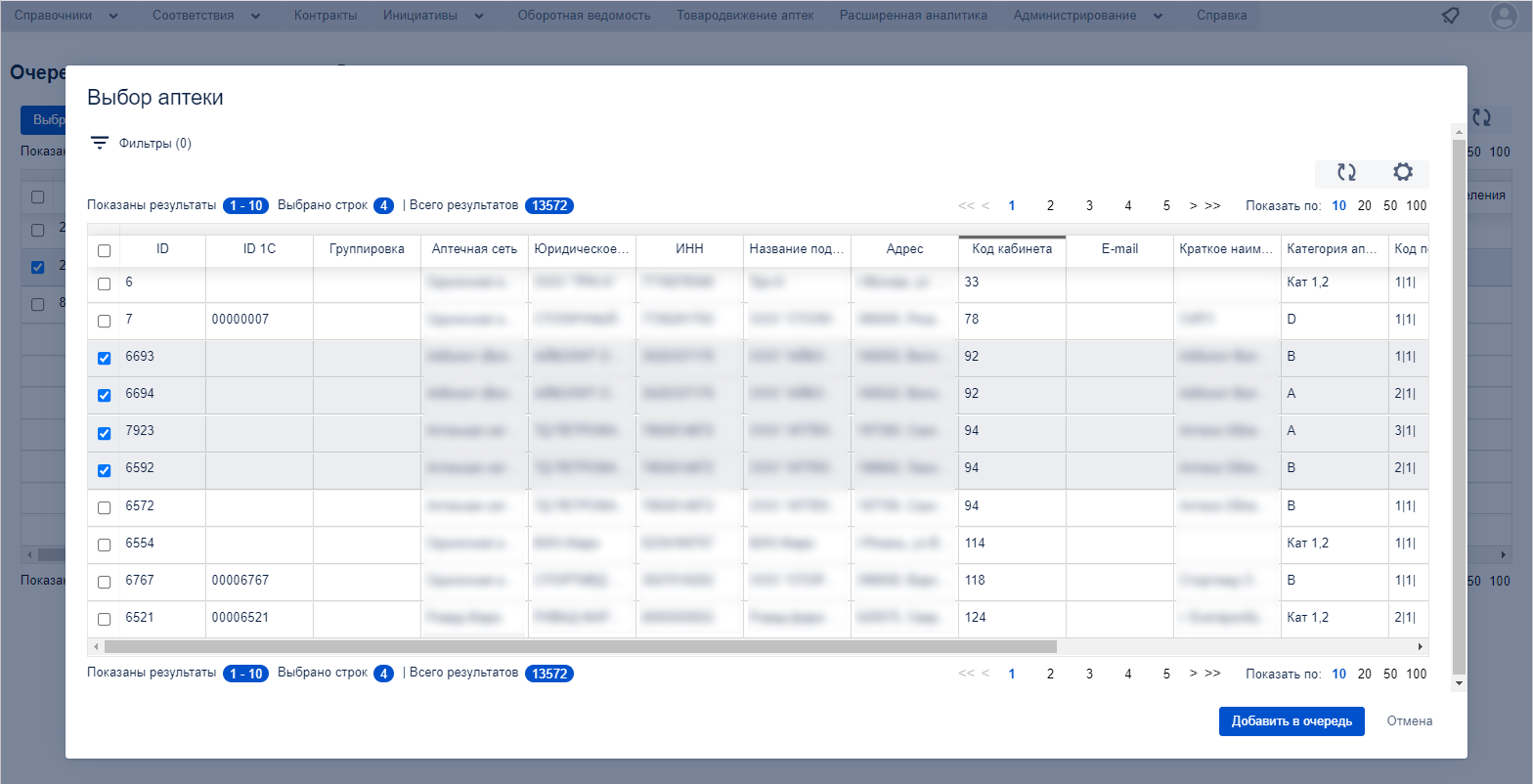The width and height of the screenshot is (1533, 784).
Task: Sort by the ID column header
Action: pyautogui.click(x=162, y=249)
